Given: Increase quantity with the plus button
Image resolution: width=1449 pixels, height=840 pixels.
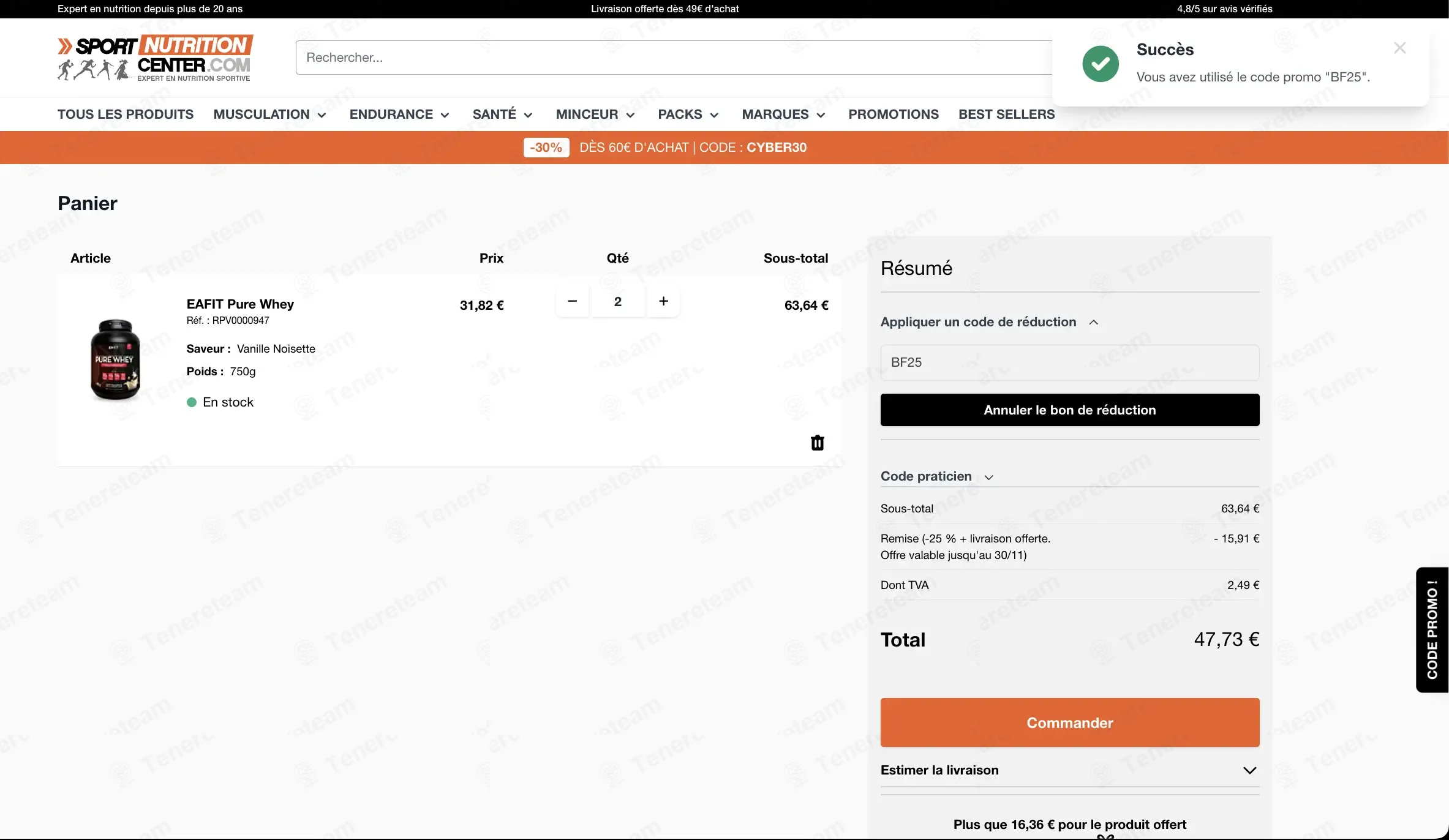Looking at the screenshot, I should [x=663, y=301].
